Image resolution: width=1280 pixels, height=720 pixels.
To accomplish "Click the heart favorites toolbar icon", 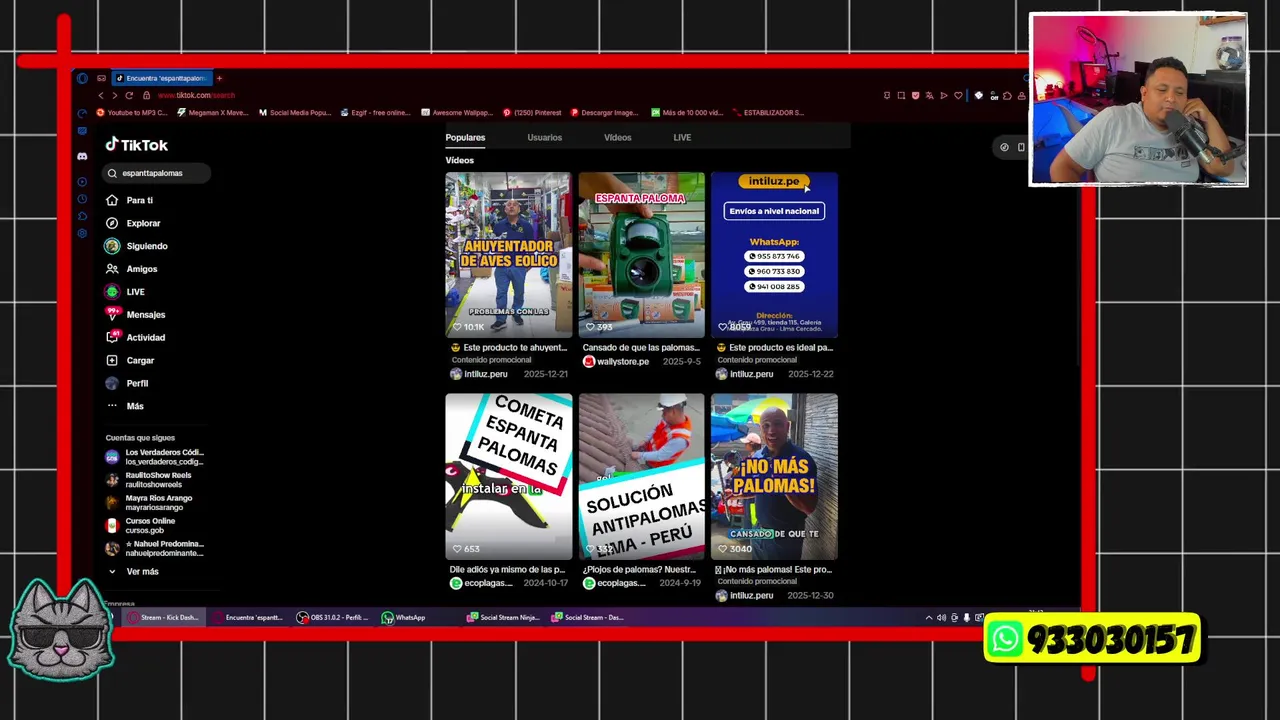I will (958, 95).
